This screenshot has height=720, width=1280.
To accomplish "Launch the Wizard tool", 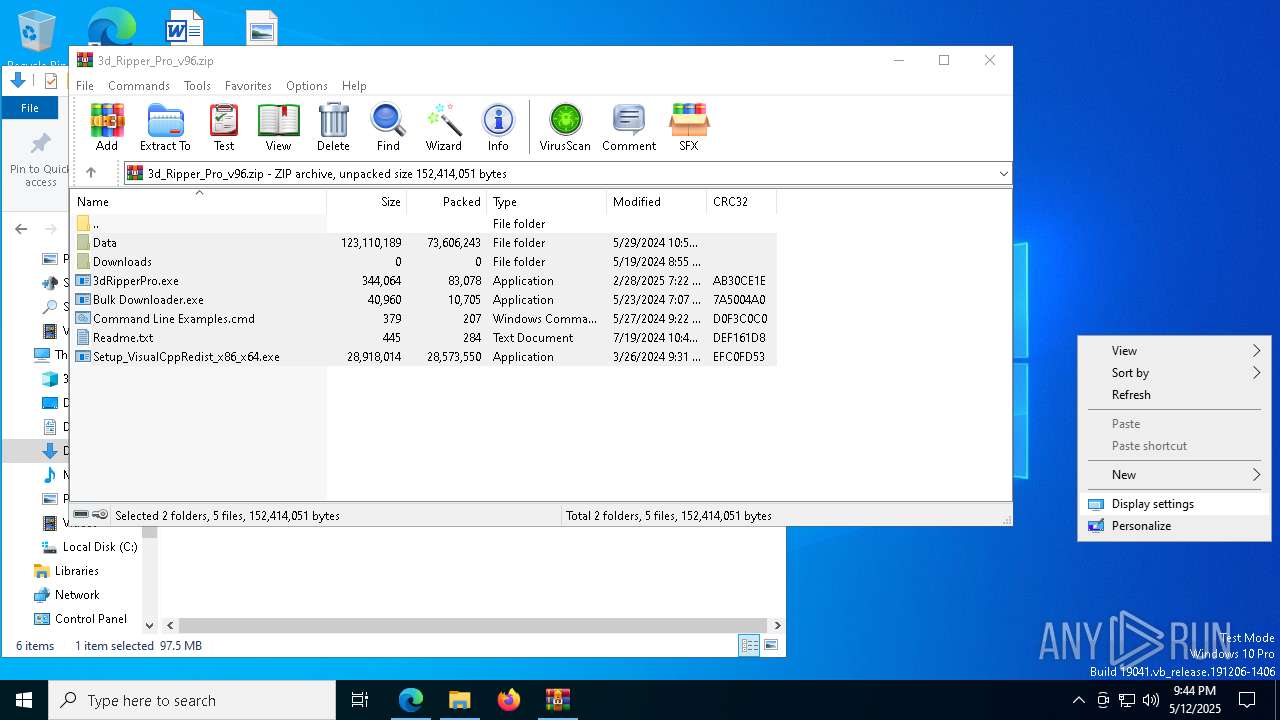I will tap(443, 127).
